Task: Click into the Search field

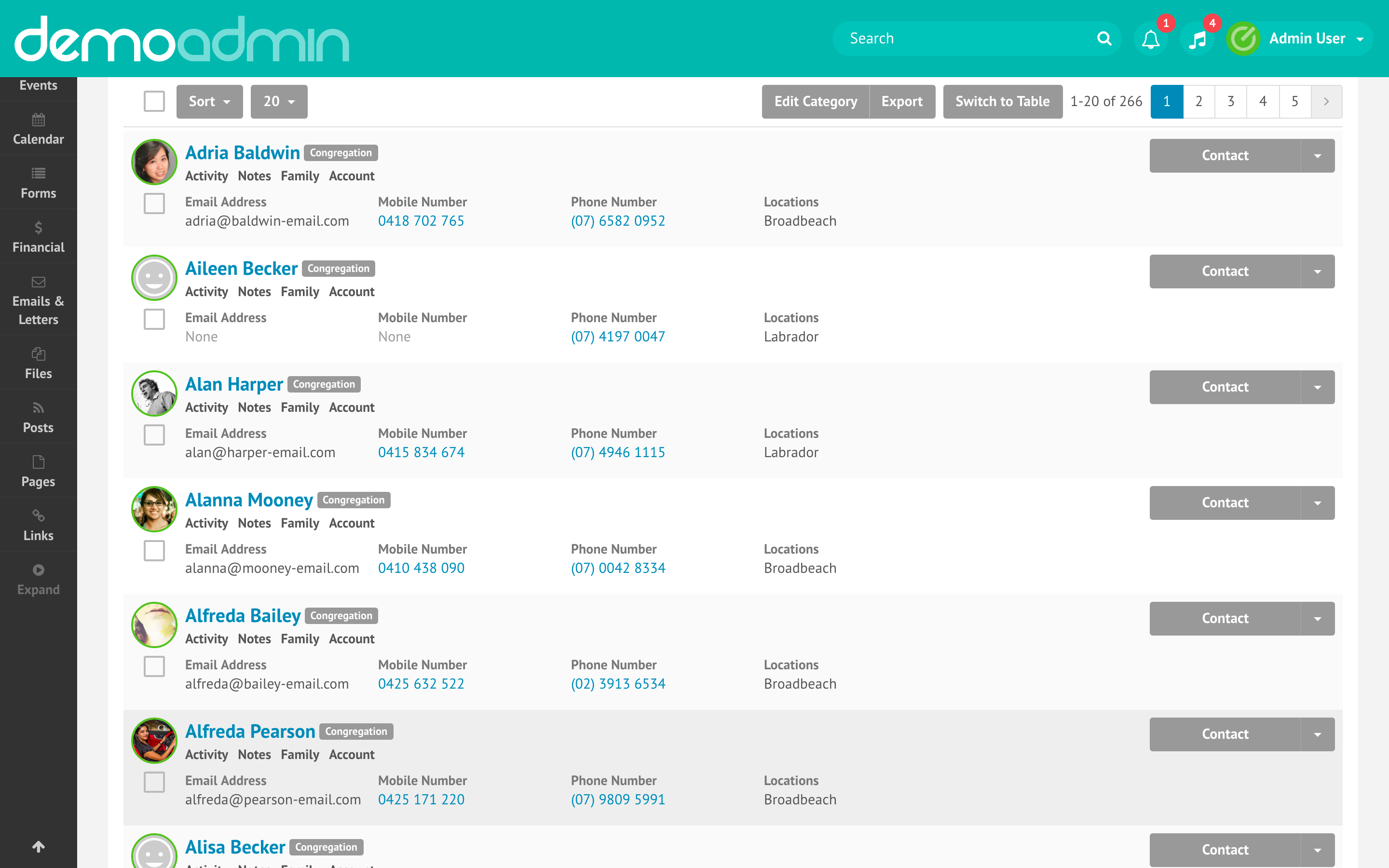Action: tap(964, 39)
